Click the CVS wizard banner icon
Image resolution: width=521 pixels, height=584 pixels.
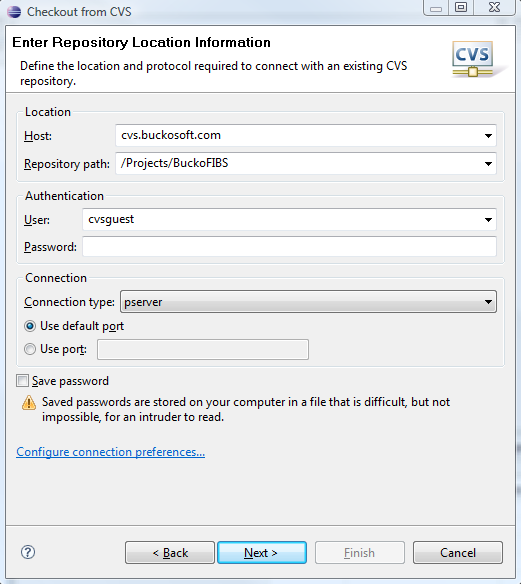pos(473,59)
